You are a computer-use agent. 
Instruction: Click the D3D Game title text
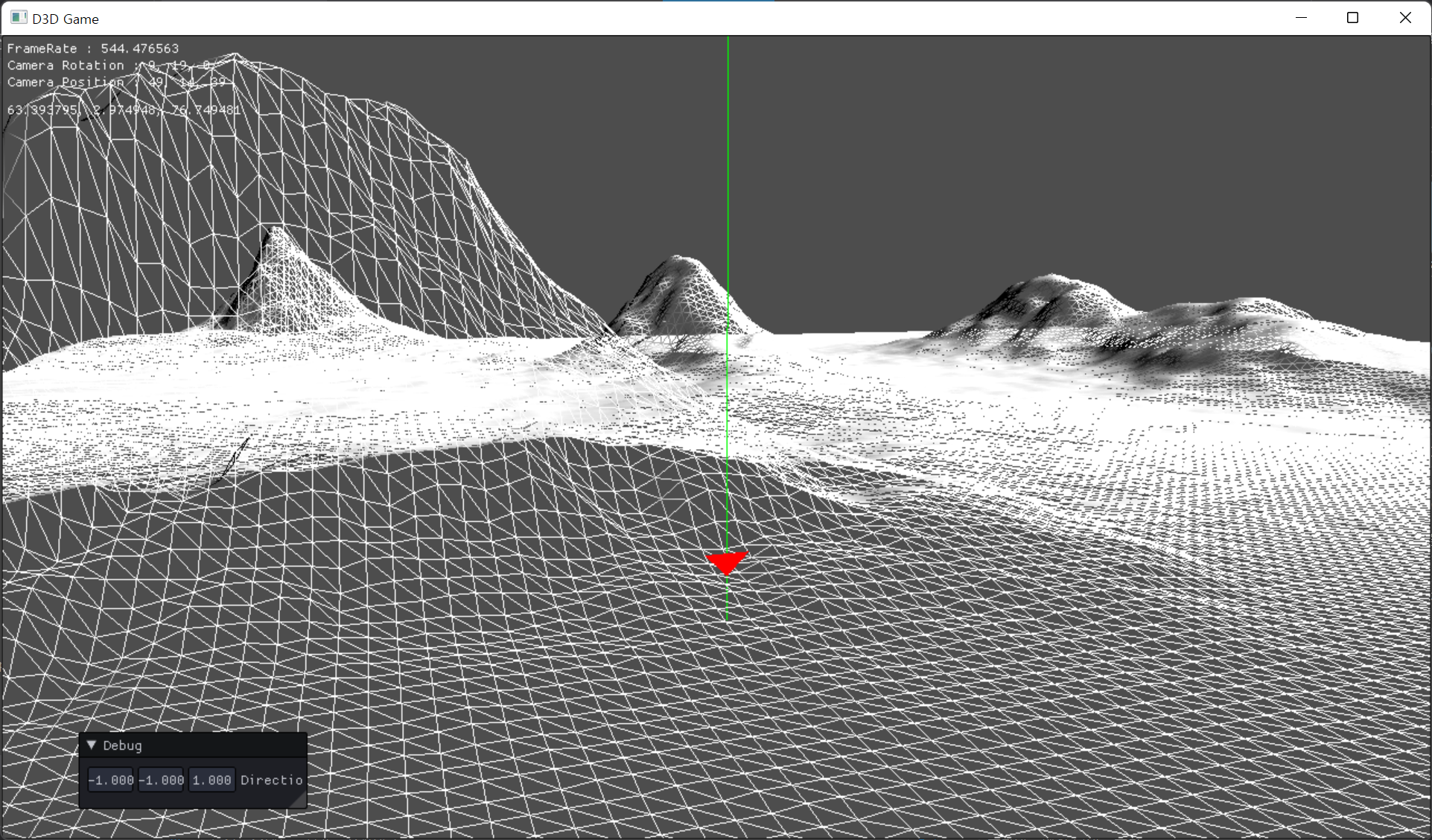(66, 19)
